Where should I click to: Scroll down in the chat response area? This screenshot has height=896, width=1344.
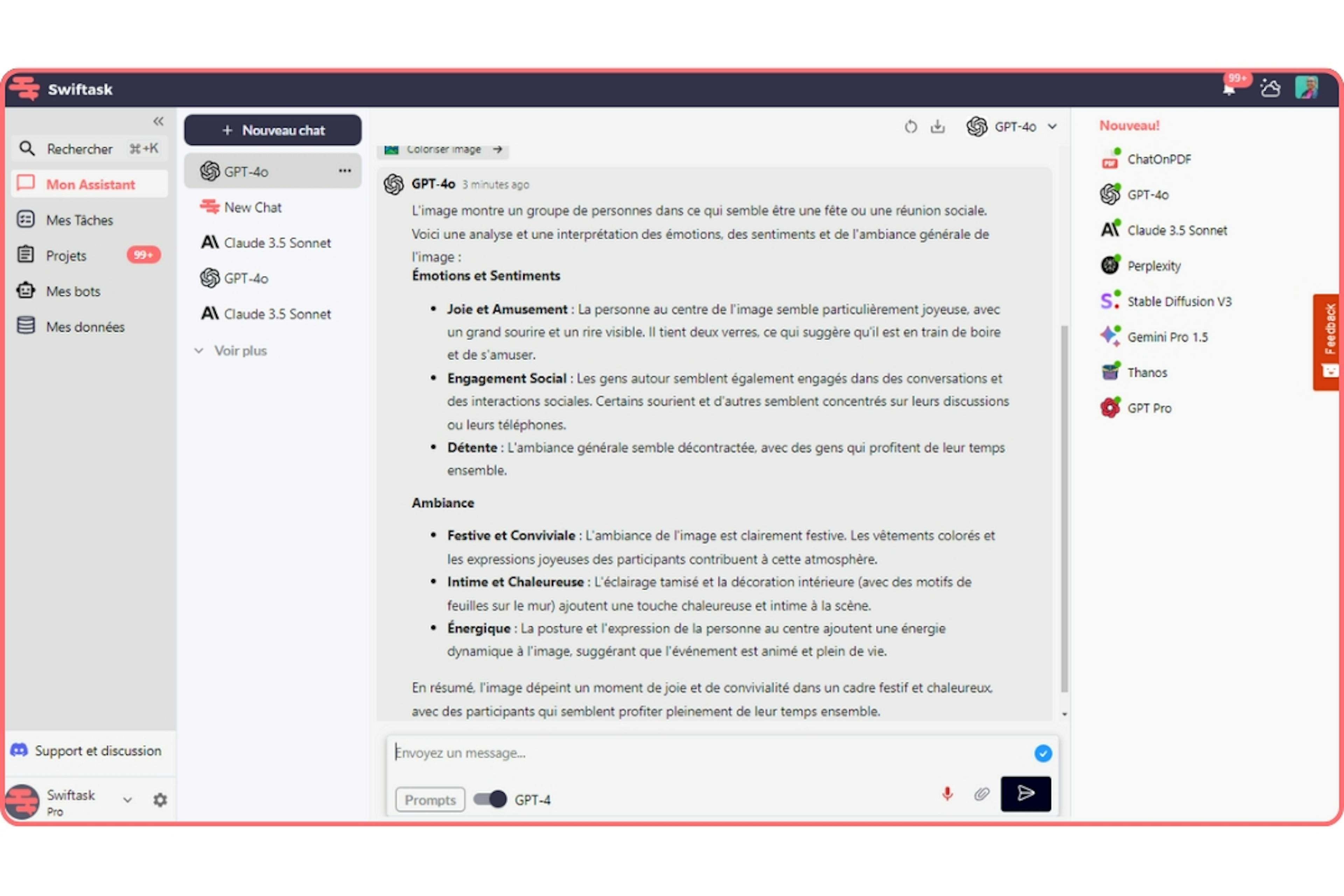[1063, 718]
